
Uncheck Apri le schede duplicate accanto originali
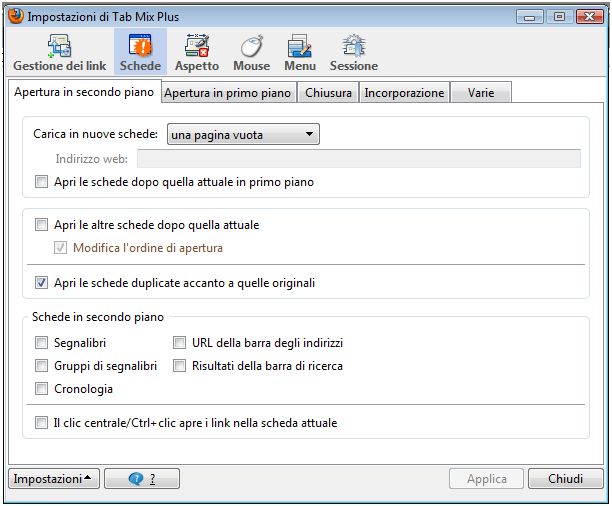coord(41,283)
